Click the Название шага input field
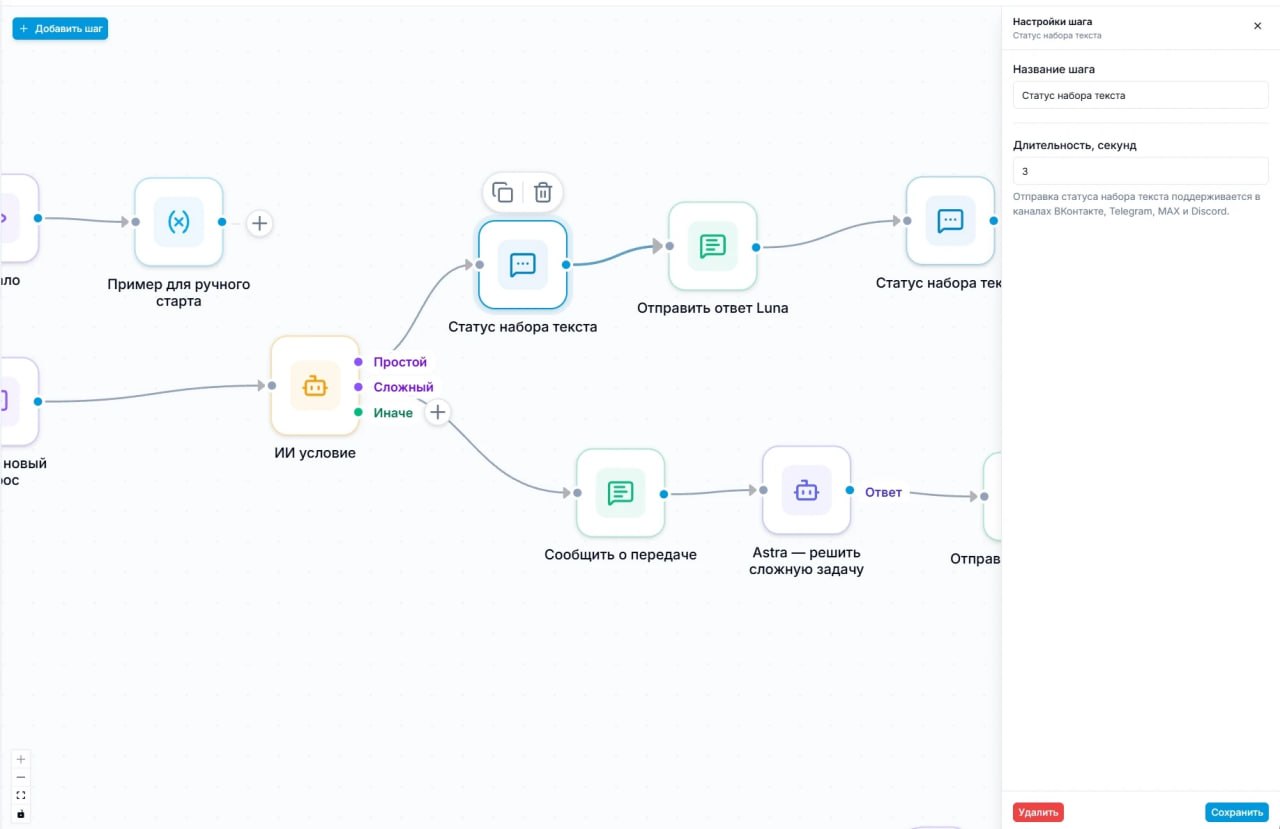 pos(1140,95)
